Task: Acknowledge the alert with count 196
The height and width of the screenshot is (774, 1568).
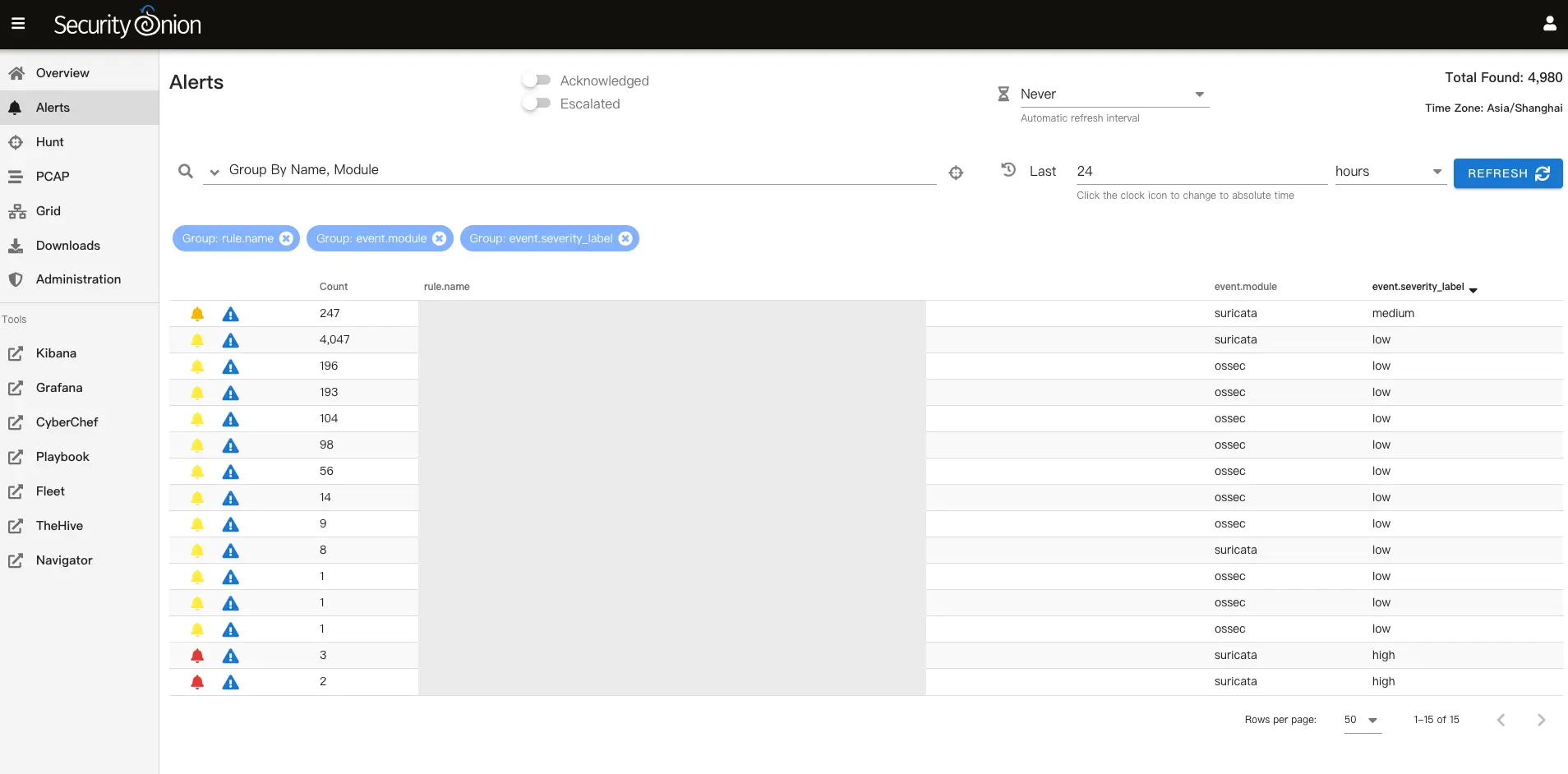Action: (x=197, y=366)
